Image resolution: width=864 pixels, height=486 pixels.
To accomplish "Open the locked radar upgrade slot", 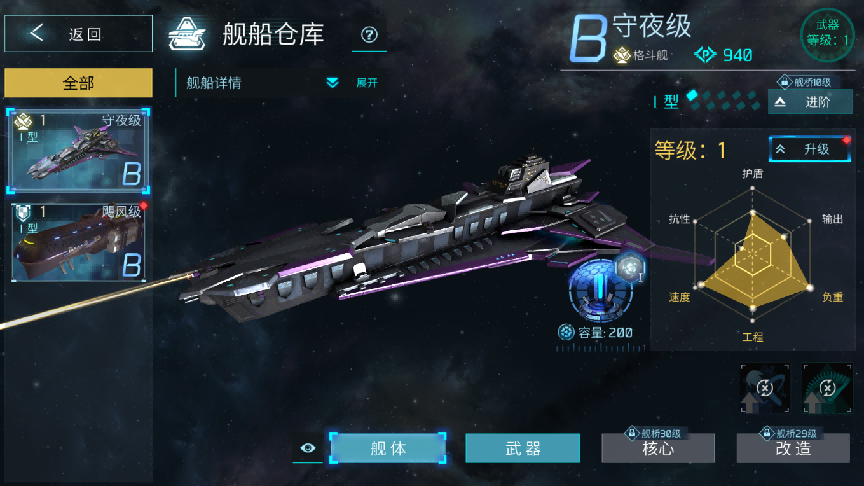I will pyautogui.click(x=827, y=388).
